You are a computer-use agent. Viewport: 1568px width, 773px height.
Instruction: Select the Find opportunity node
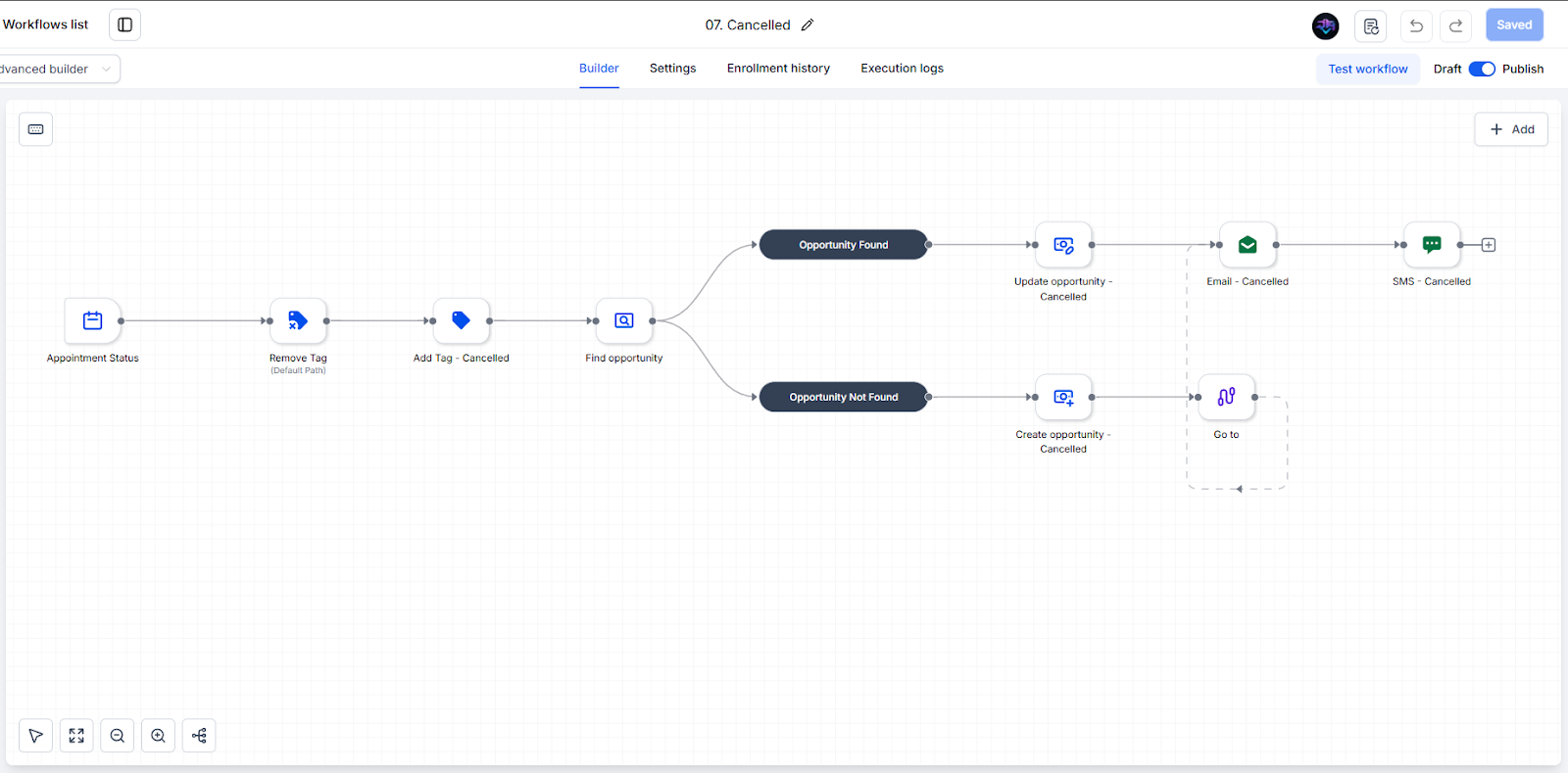point(624,320)
